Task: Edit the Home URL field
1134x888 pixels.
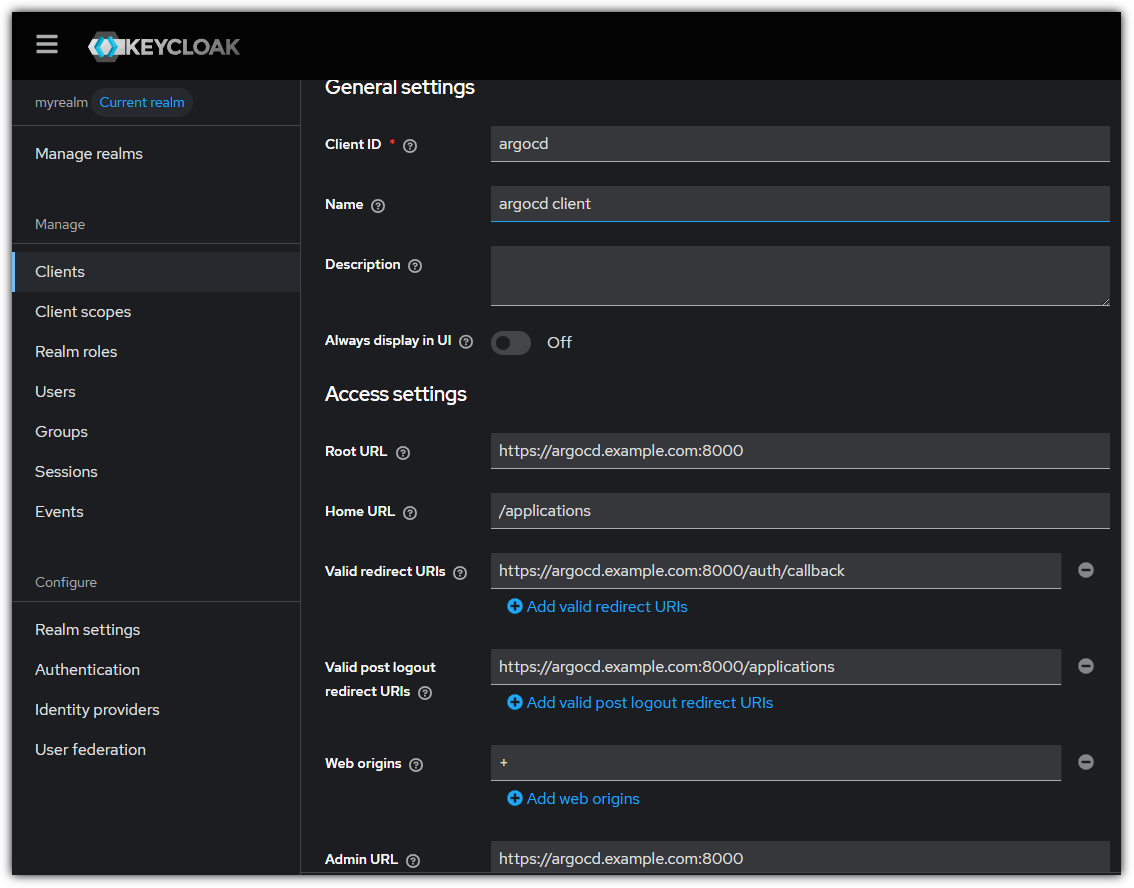Action: 800,511
